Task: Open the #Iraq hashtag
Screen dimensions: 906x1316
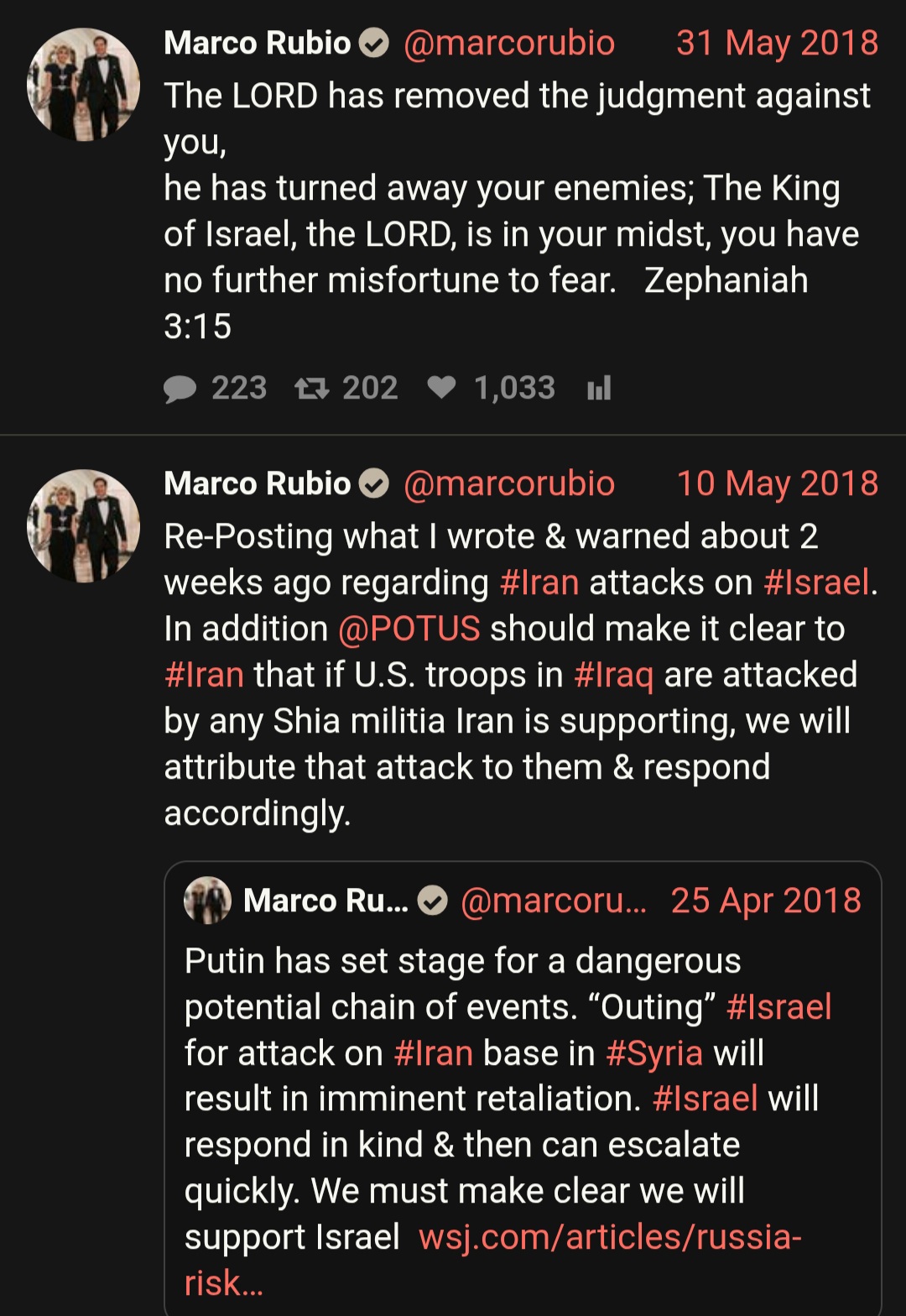Action: 613,675
